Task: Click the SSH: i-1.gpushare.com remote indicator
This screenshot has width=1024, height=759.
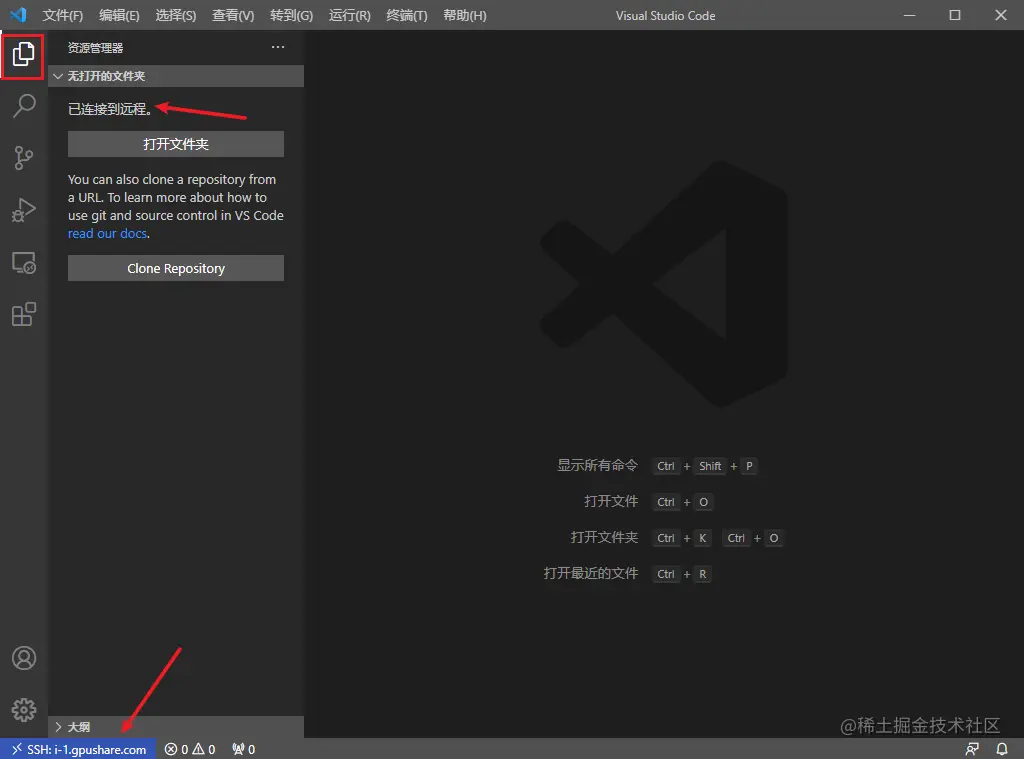Action: click(78, 749)
